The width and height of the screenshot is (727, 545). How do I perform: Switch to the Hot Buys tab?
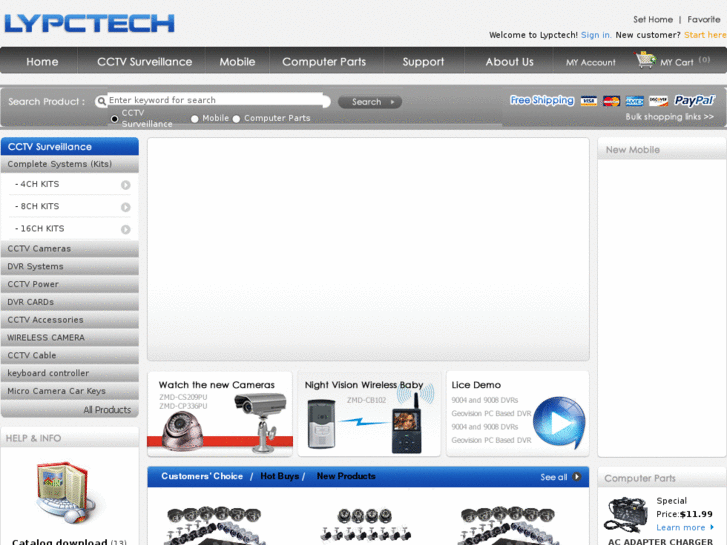pos(280,476)
